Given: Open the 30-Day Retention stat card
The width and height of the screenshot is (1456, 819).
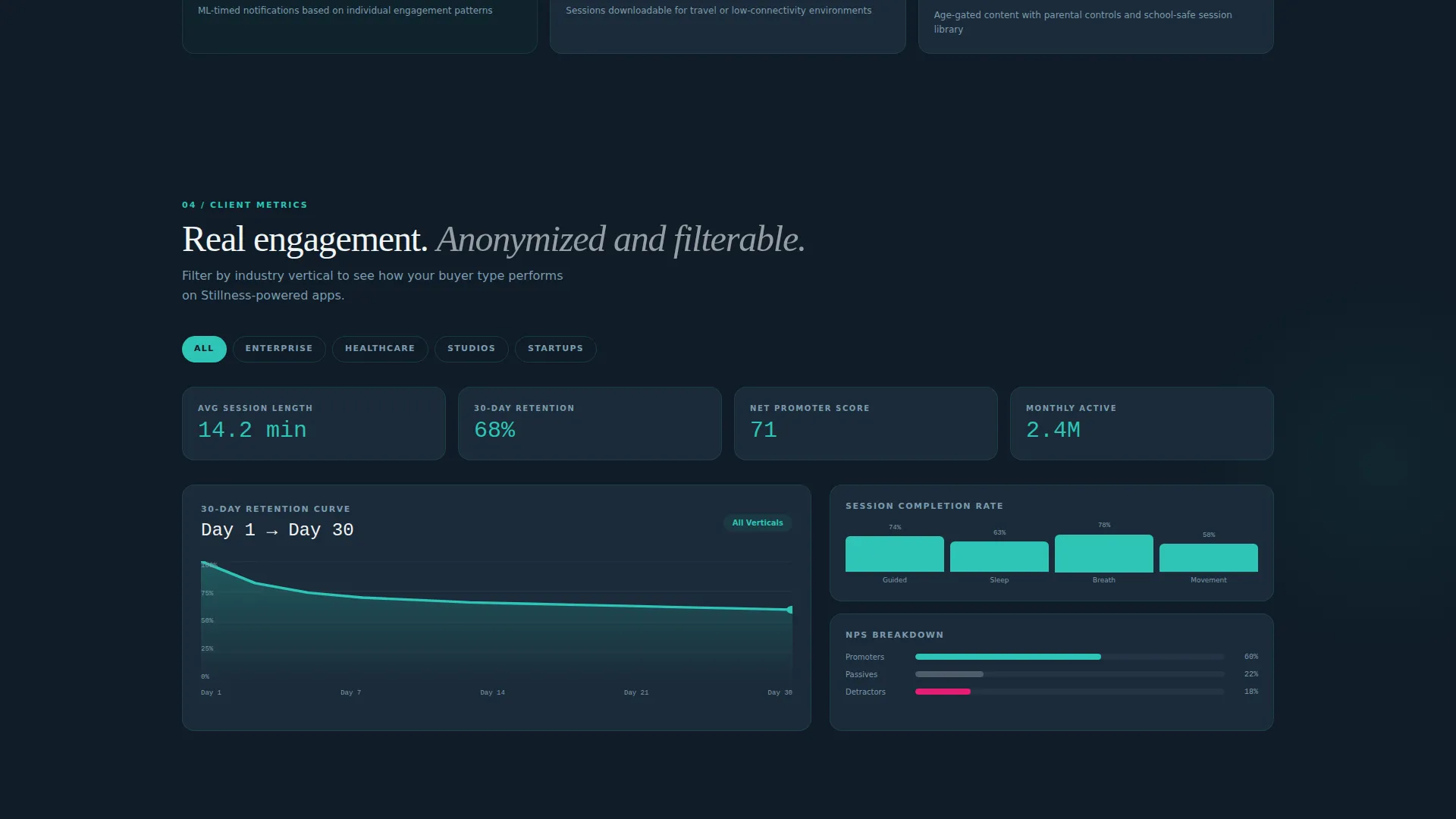Looking at the screenshot, I should [x=589, y=423].
